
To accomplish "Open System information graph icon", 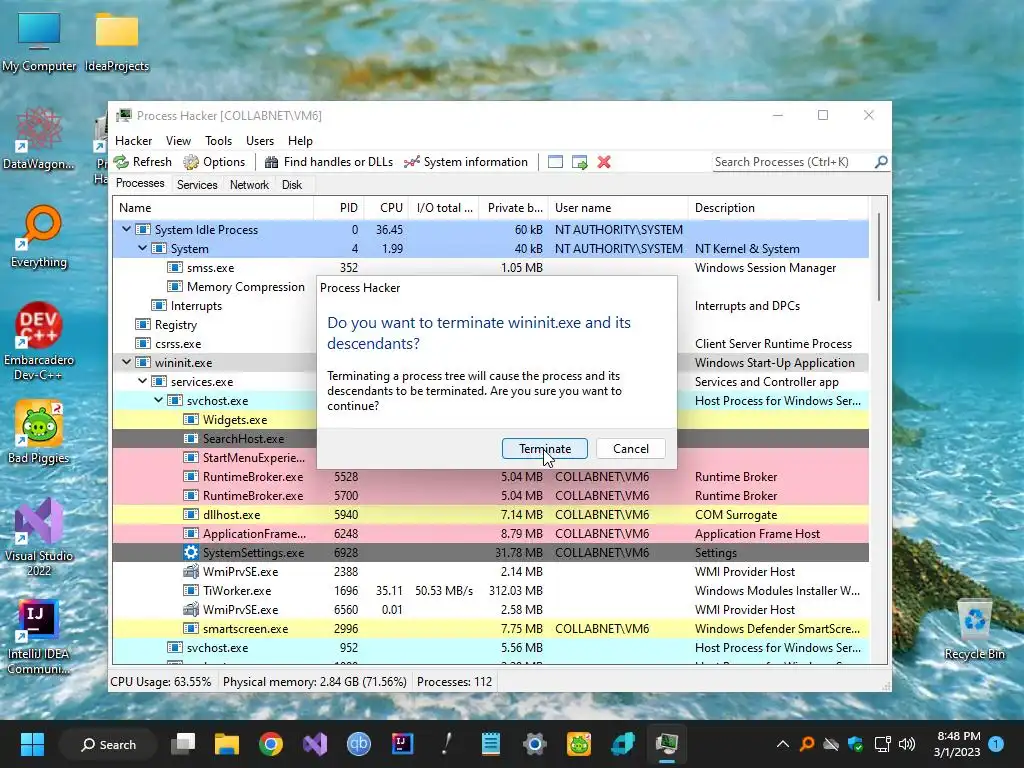I will [411, 162].
